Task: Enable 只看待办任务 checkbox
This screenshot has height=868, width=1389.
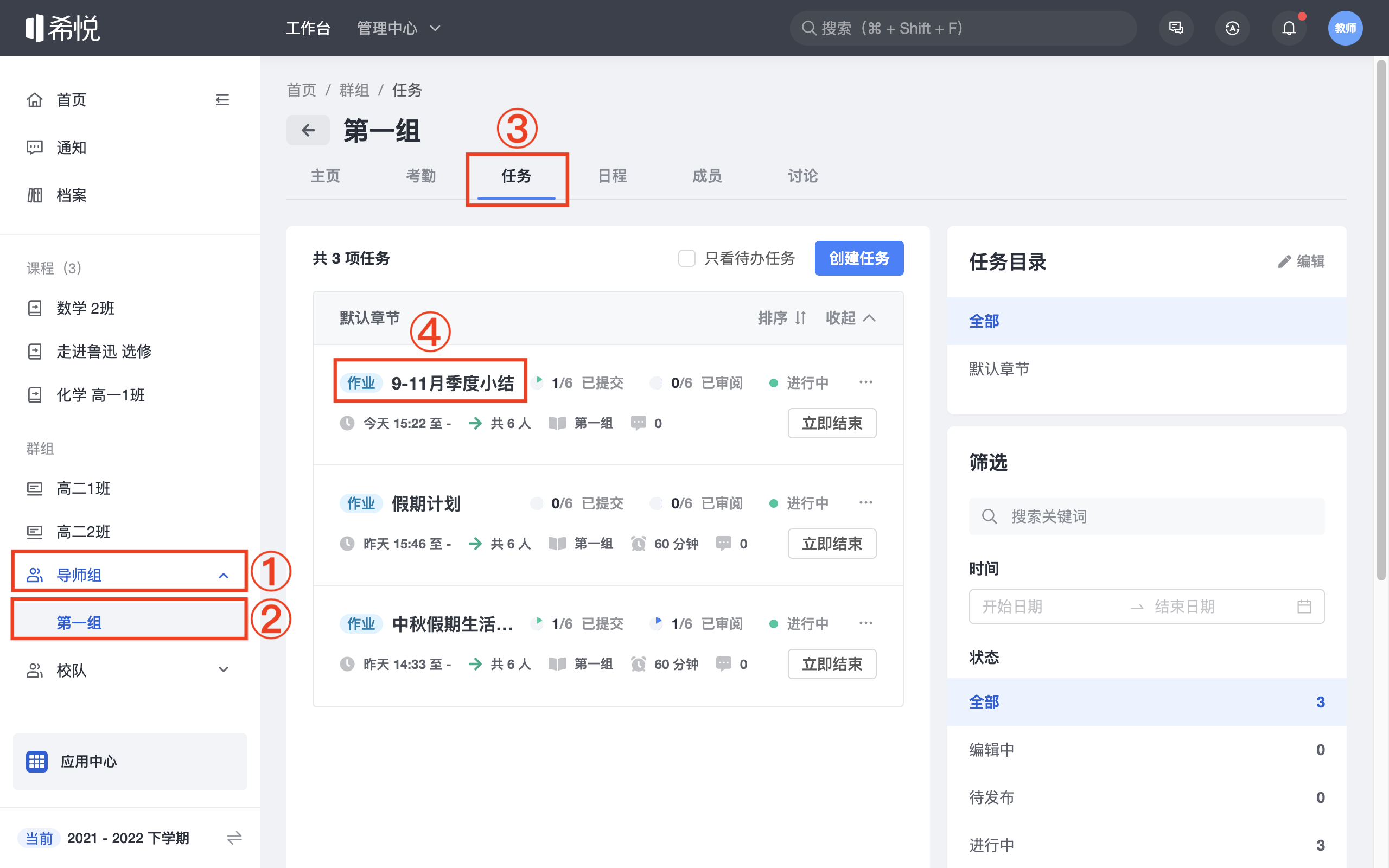Action: [686, 258]
